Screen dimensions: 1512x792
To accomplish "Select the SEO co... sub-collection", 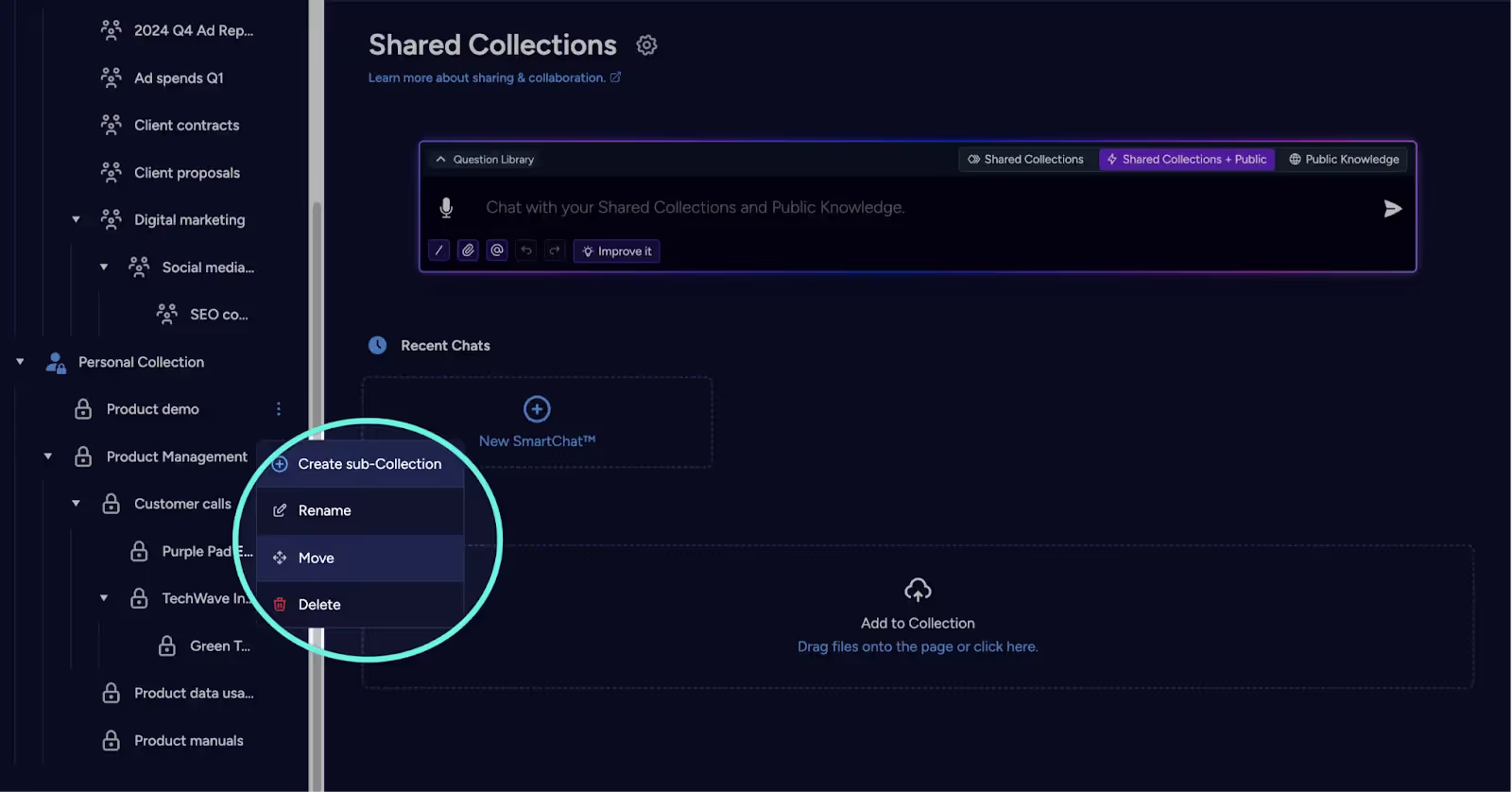I will (x=219, y=314).
